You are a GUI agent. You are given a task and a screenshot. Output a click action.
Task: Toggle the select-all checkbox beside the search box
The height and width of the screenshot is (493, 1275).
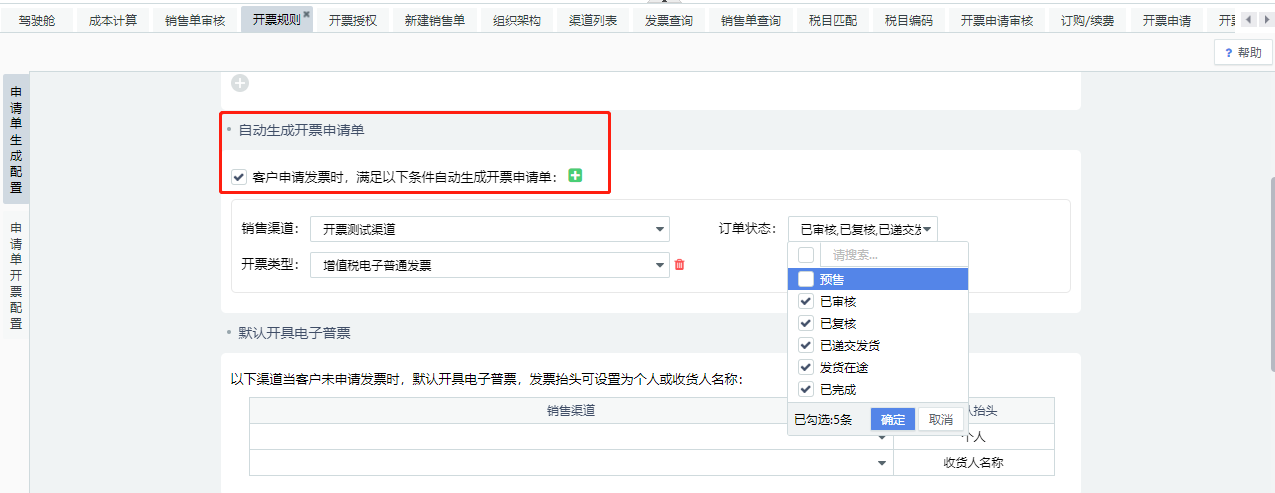point(806,255)
